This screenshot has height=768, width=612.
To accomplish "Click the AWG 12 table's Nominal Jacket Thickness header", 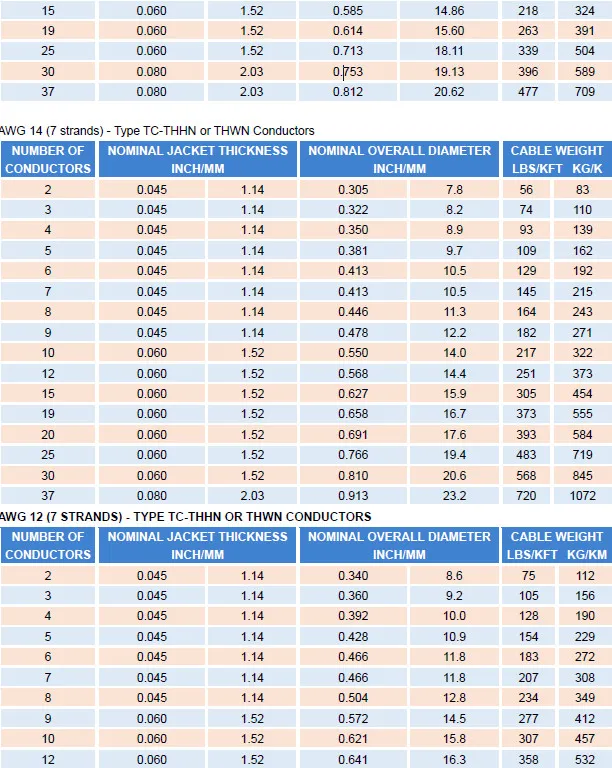I will click(x=197, y=545).
